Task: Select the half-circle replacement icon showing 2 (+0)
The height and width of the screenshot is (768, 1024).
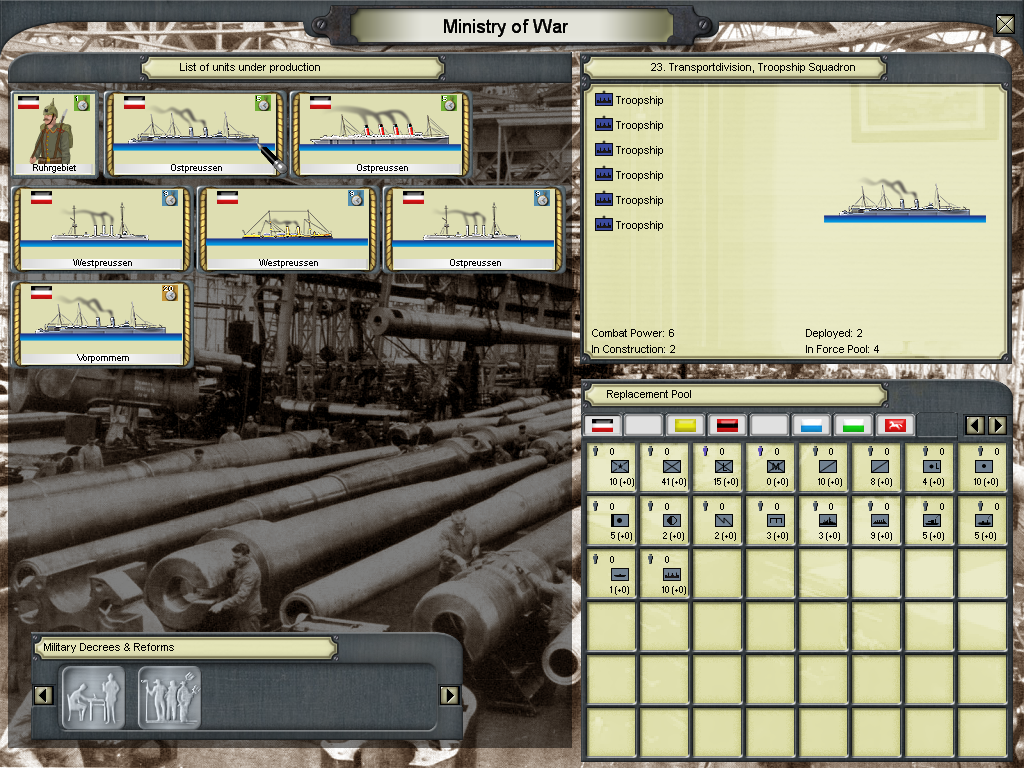Action: 669,522
